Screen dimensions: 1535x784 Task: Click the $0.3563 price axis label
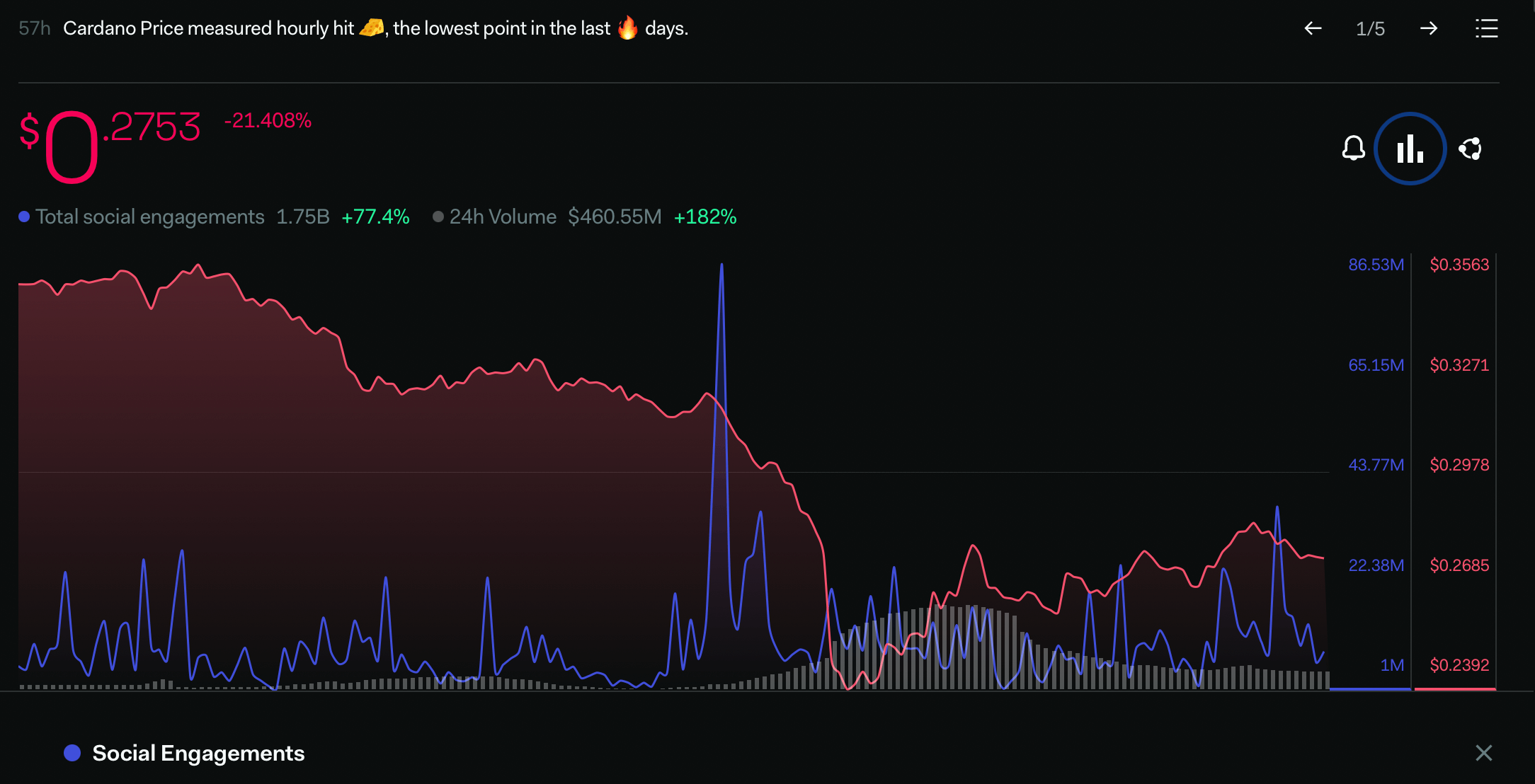[x=1459, y=265]
